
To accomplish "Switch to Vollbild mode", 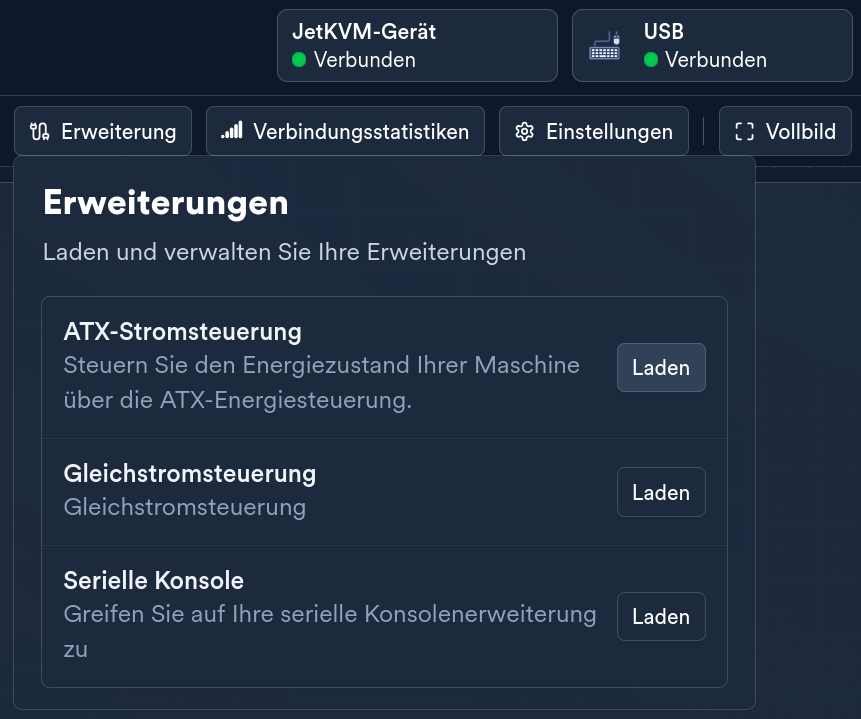I will [x=785, y=131].
